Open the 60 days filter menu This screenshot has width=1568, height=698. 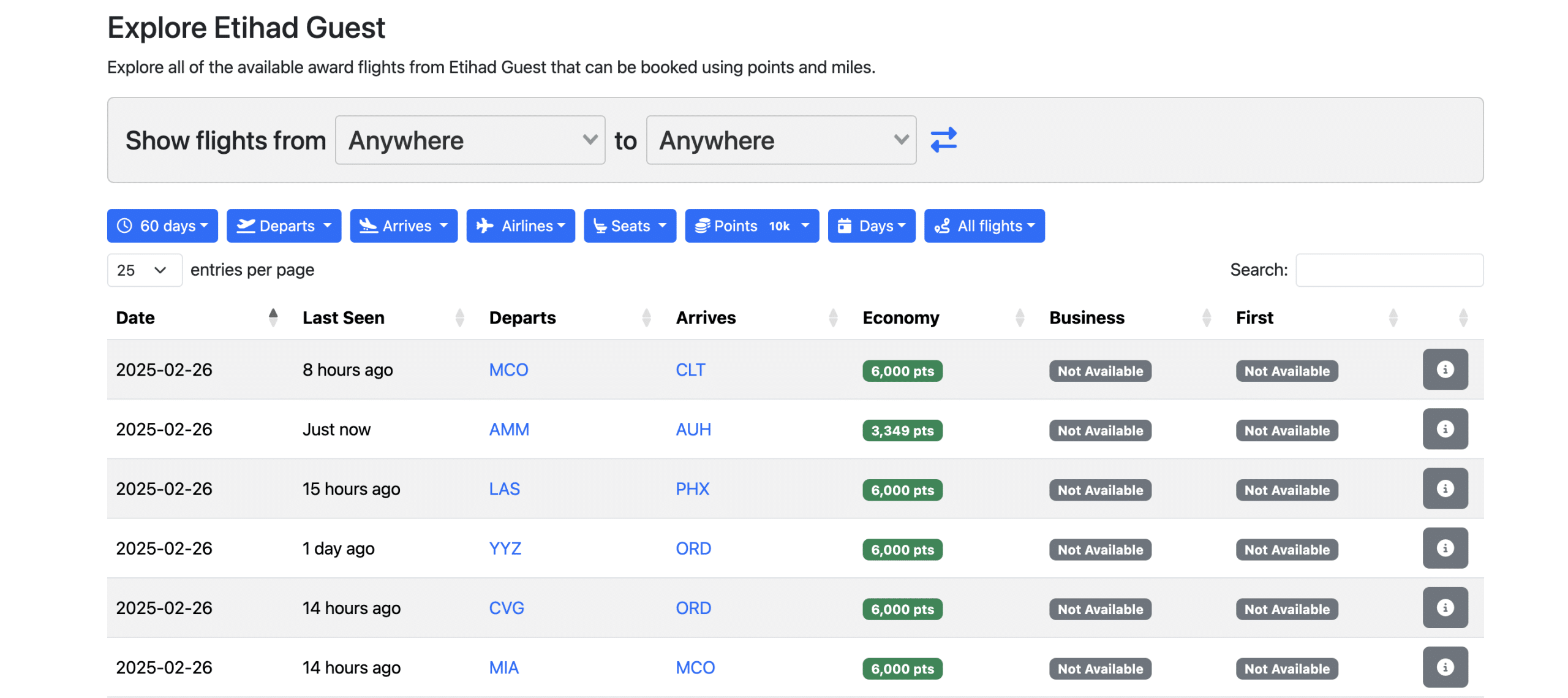[x=162, y=226]
